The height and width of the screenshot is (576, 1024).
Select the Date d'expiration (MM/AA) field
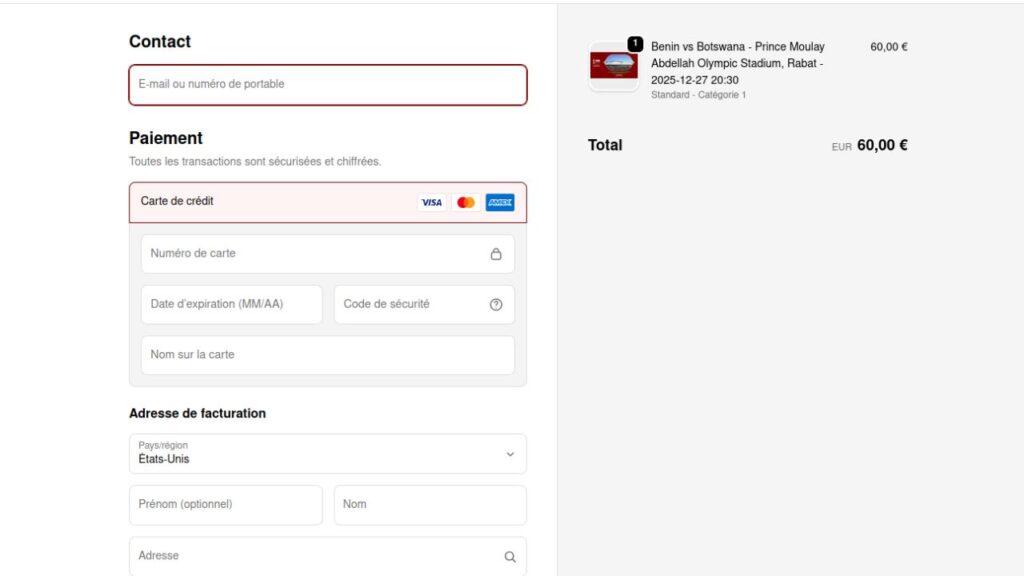click(x=231, y=305)
